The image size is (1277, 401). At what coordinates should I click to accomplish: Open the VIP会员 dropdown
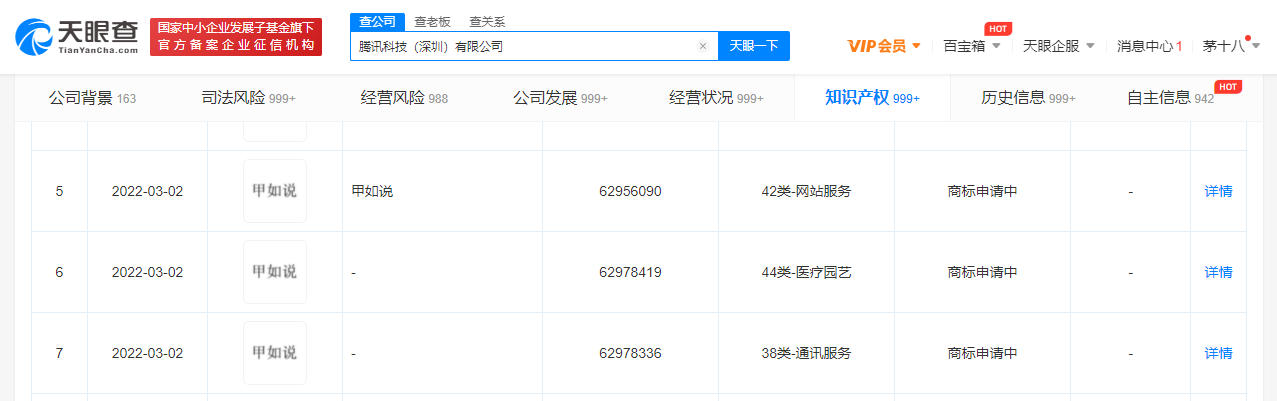[x=884, y=46]
